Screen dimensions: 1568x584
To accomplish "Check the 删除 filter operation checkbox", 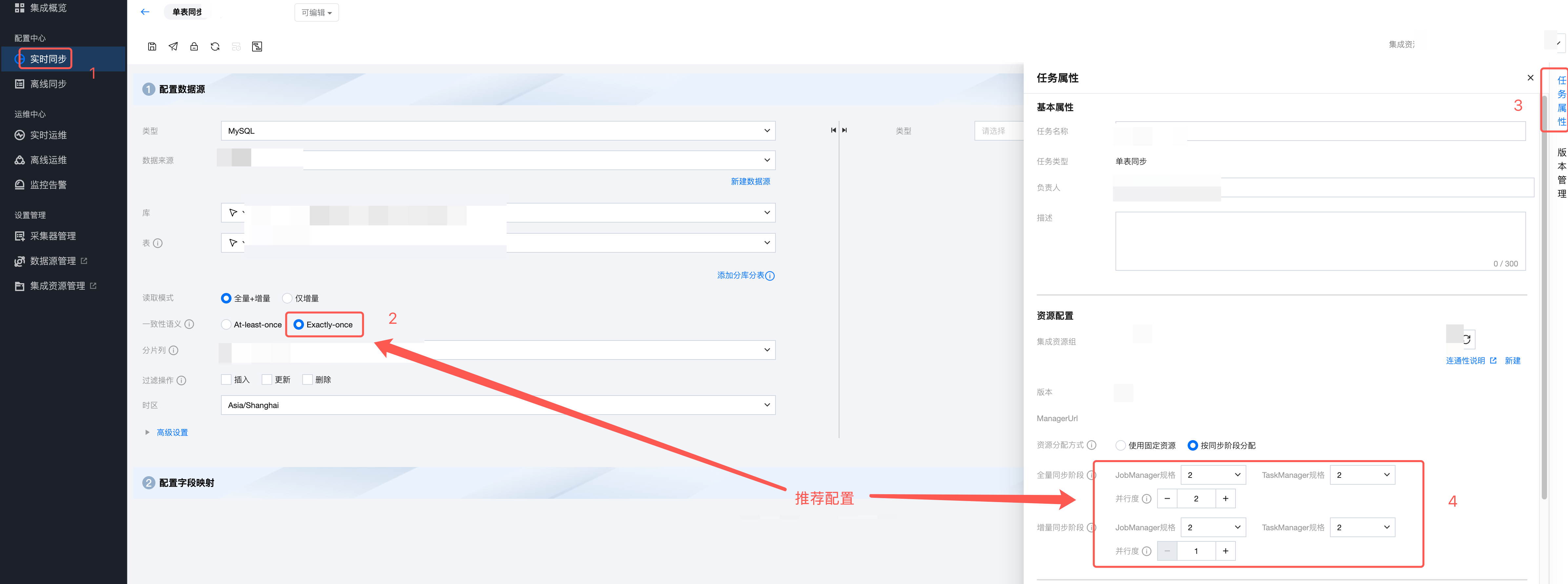I will click(x=307, y=380).
